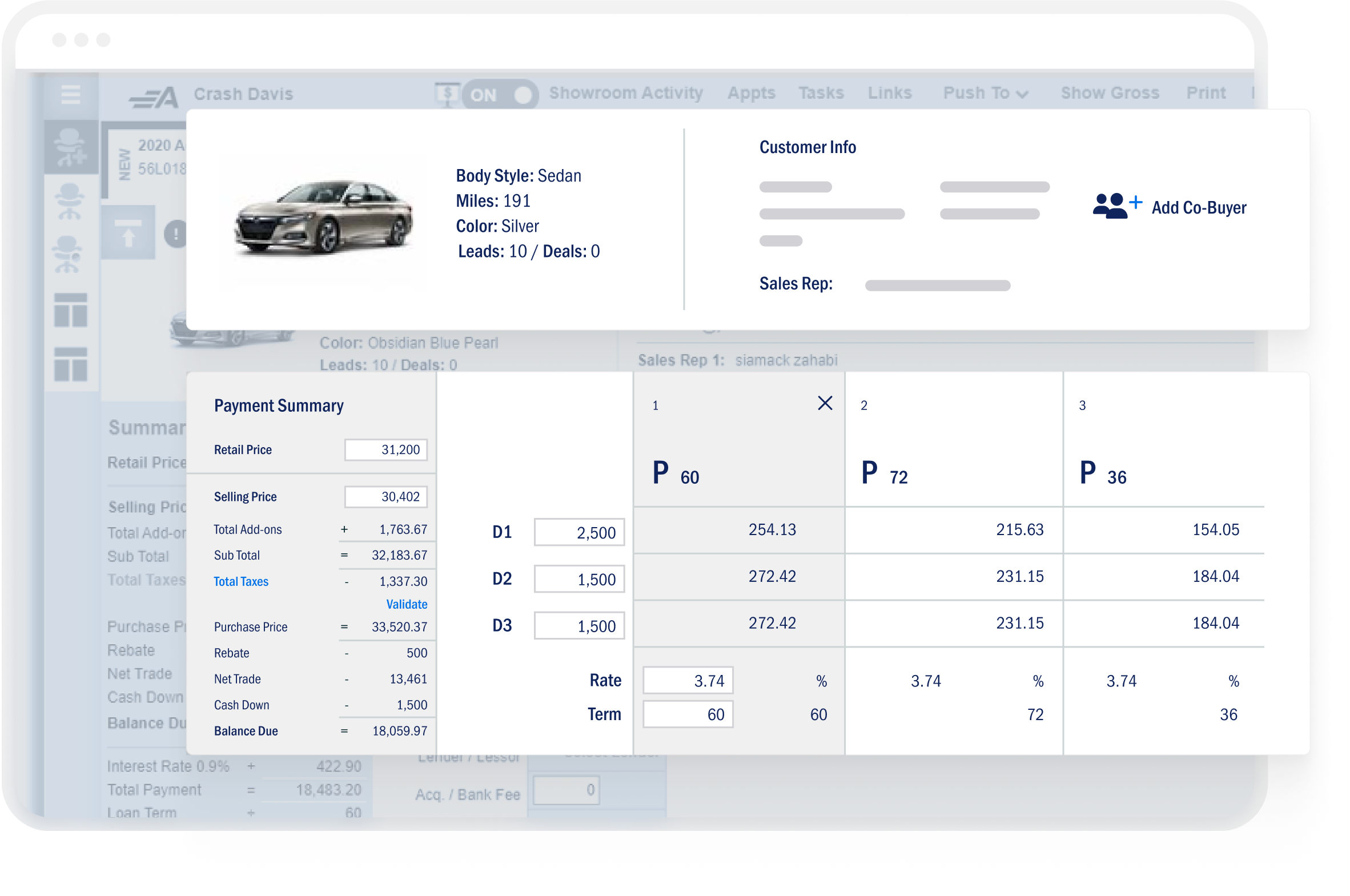Close payment column 1 with X

[x=825, y=403]
